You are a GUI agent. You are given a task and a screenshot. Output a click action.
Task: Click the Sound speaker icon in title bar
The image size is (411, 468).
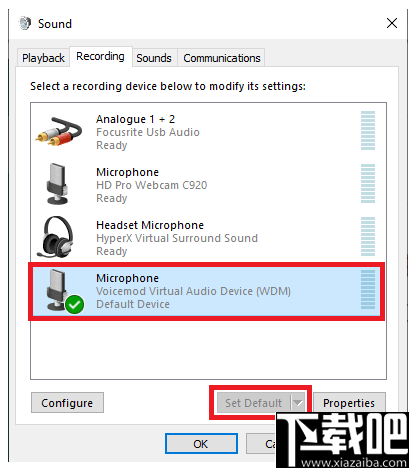[25, 23]
